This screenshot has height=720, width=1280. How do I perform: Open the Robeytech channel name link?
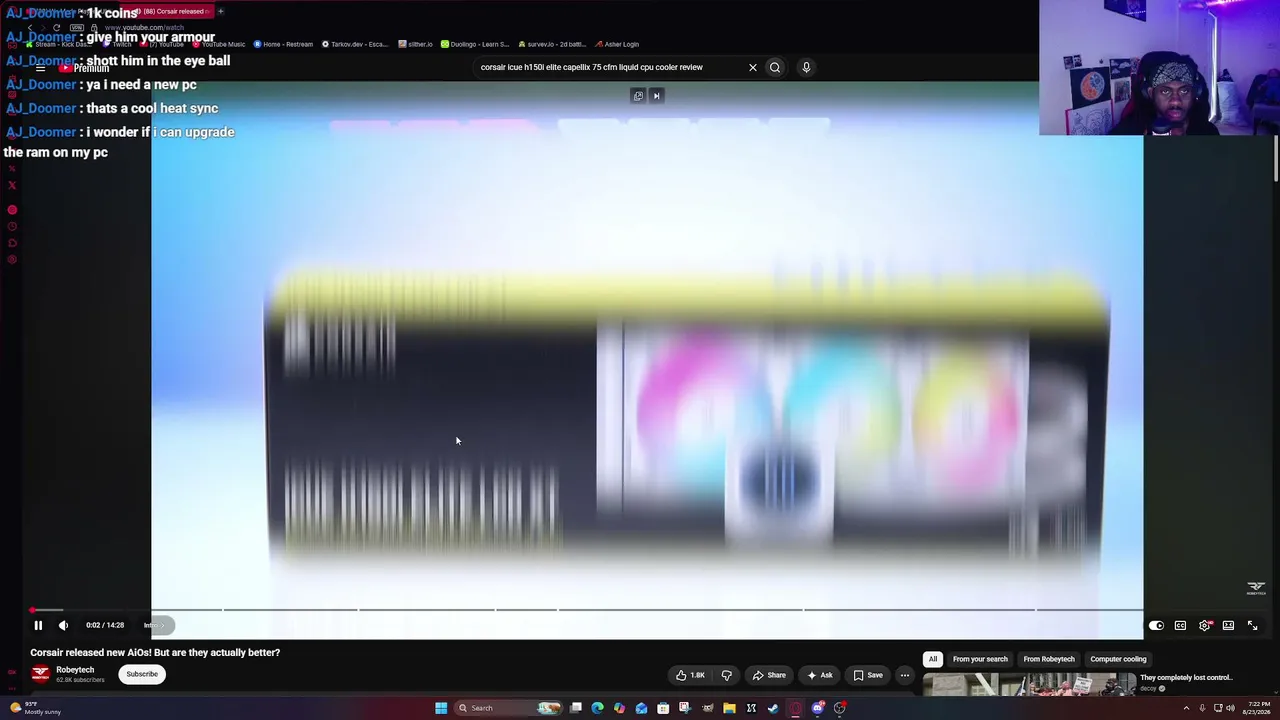pos(75,670)
